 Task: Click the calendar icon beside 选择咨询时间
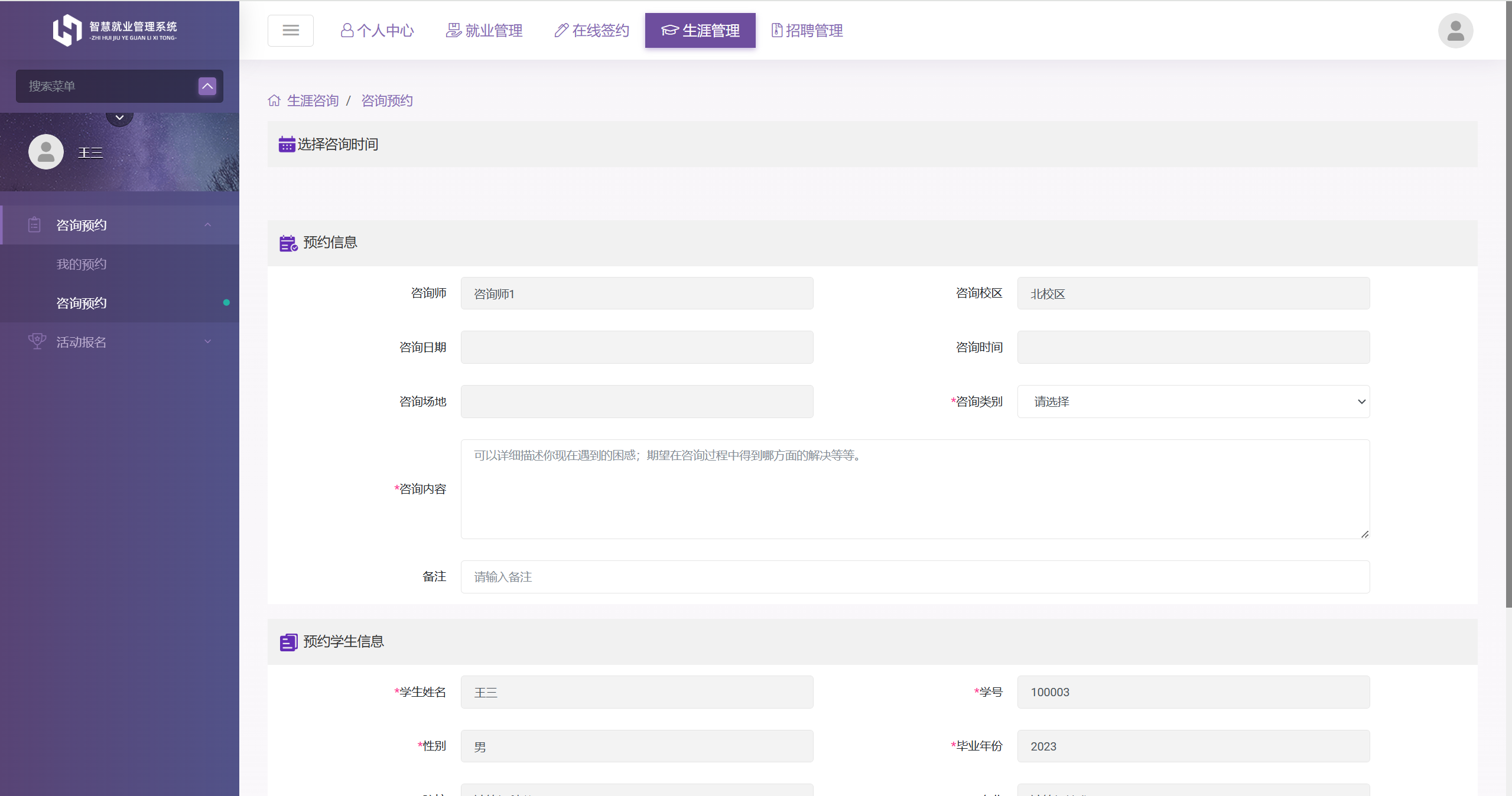click(287, 144)
